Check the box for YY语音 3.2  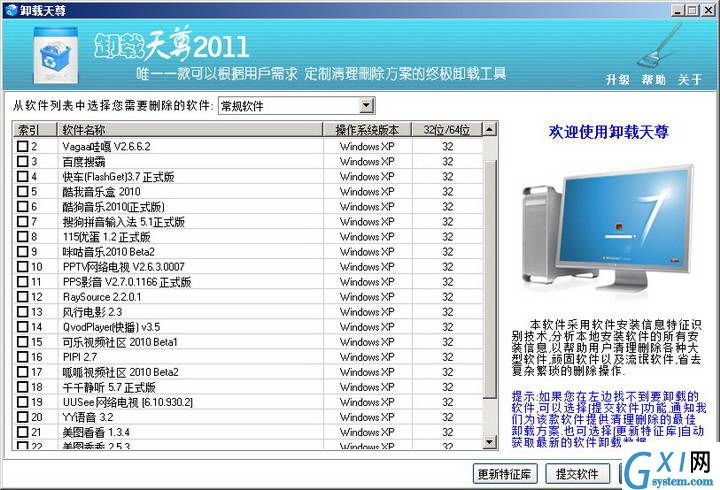pos(22,417)
